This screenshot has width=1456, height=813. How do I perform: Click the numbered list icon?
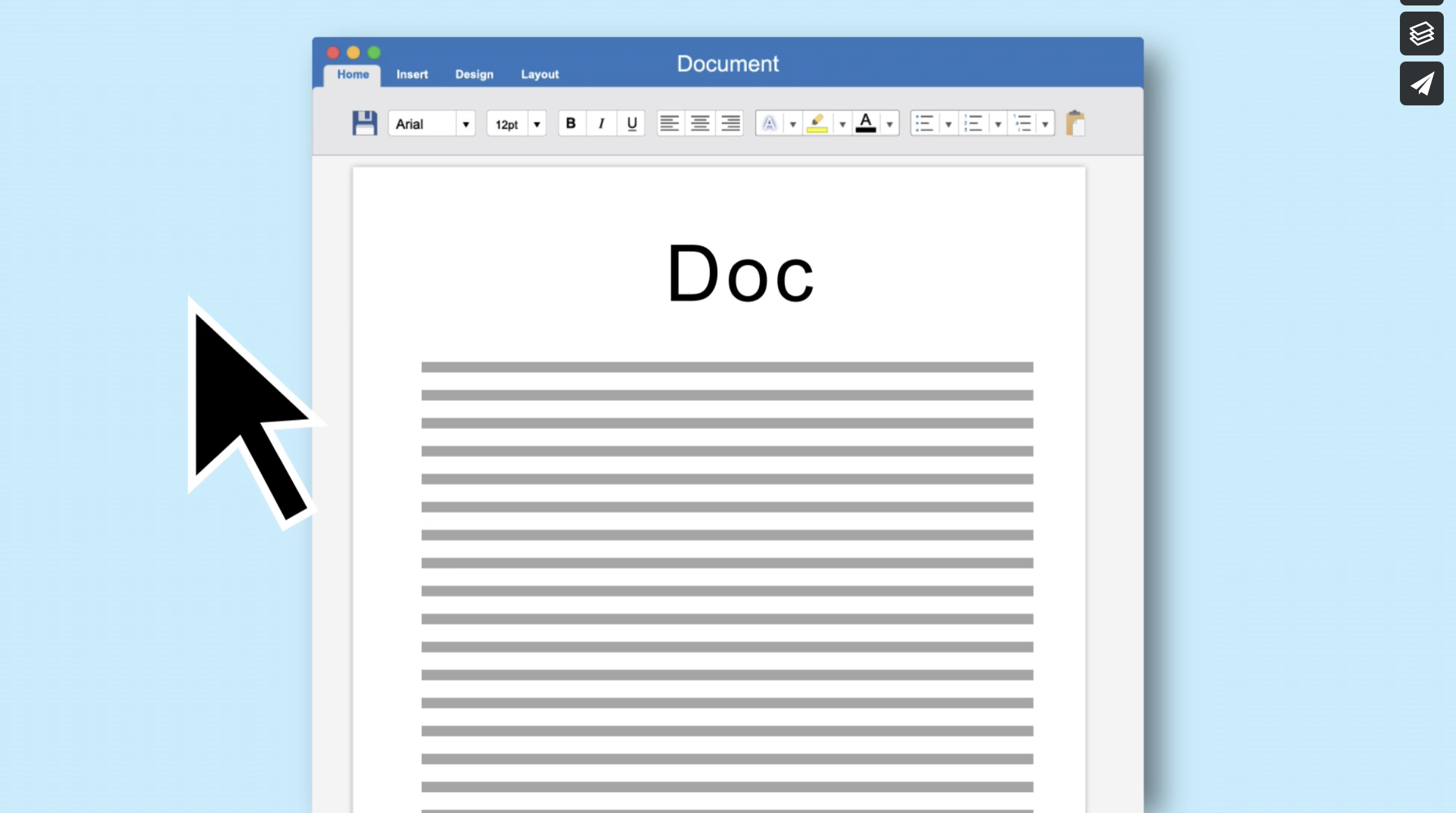tap(973, 124)
